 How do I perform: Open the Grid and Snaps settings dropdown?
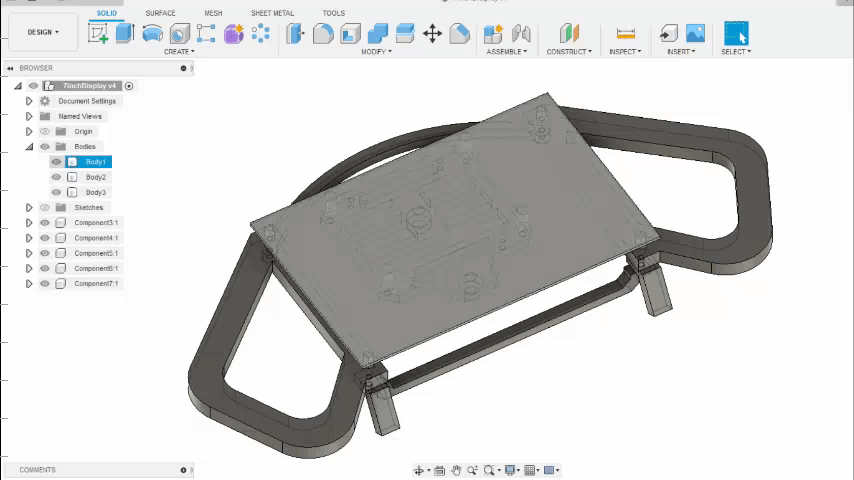(x=532, y=470)
